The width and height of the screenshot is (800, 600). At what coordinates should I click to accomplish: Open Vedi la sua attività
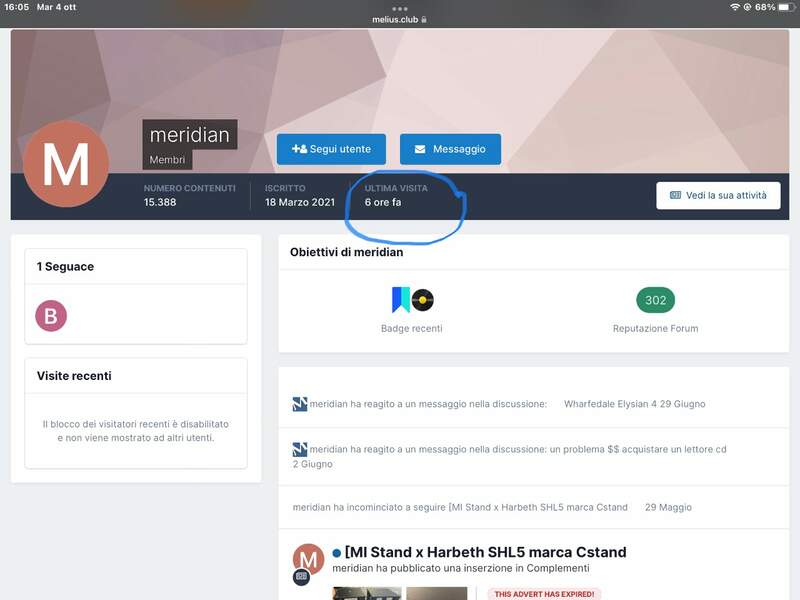pos(718,195)
